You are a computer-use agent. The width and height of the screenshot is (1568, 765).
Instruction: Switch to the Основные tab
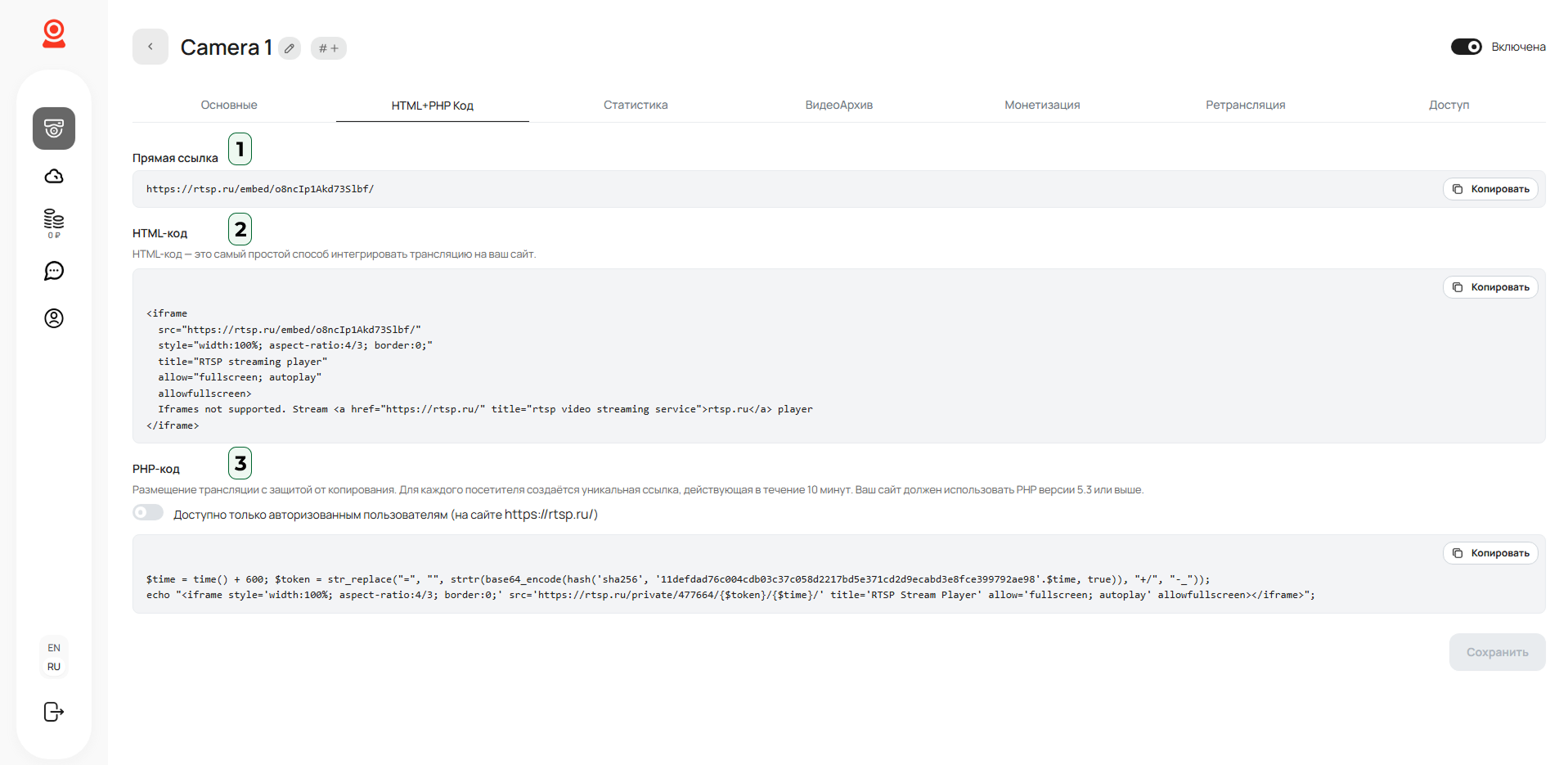coord(229,105)
